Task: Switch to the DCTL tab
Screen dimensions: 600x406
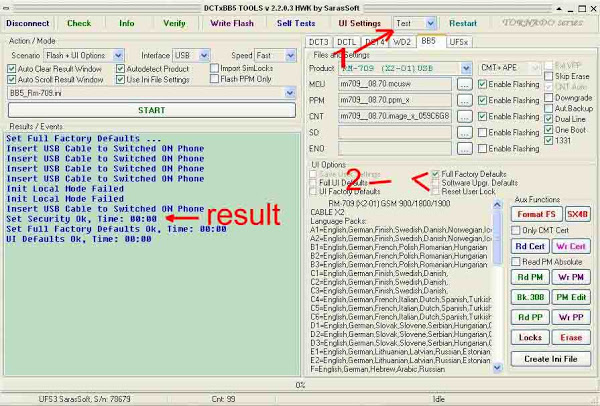Action: (x=346, y=42)
